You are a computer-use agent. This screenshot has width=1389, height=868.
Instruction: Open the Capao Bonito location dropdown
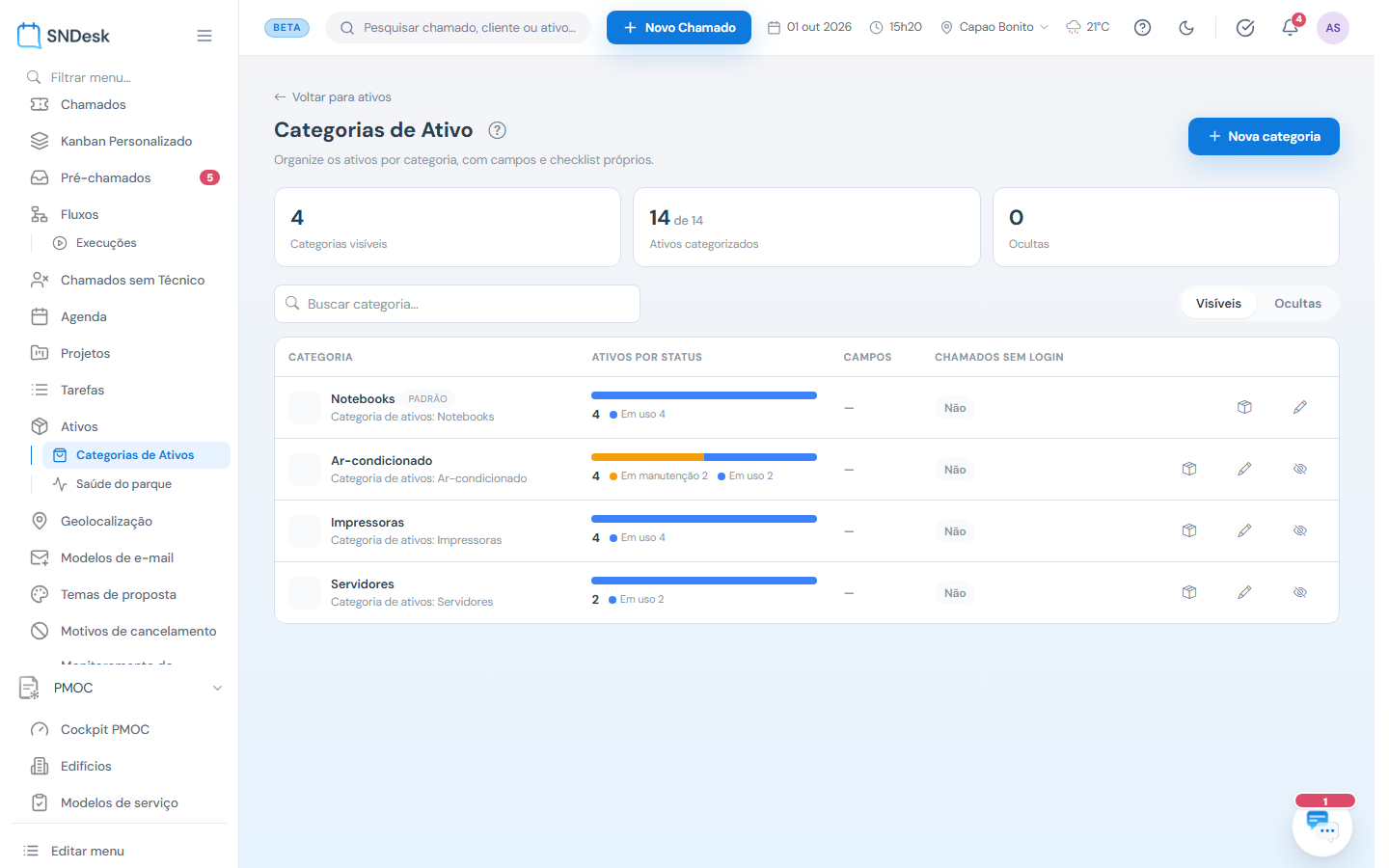[994, 27]
